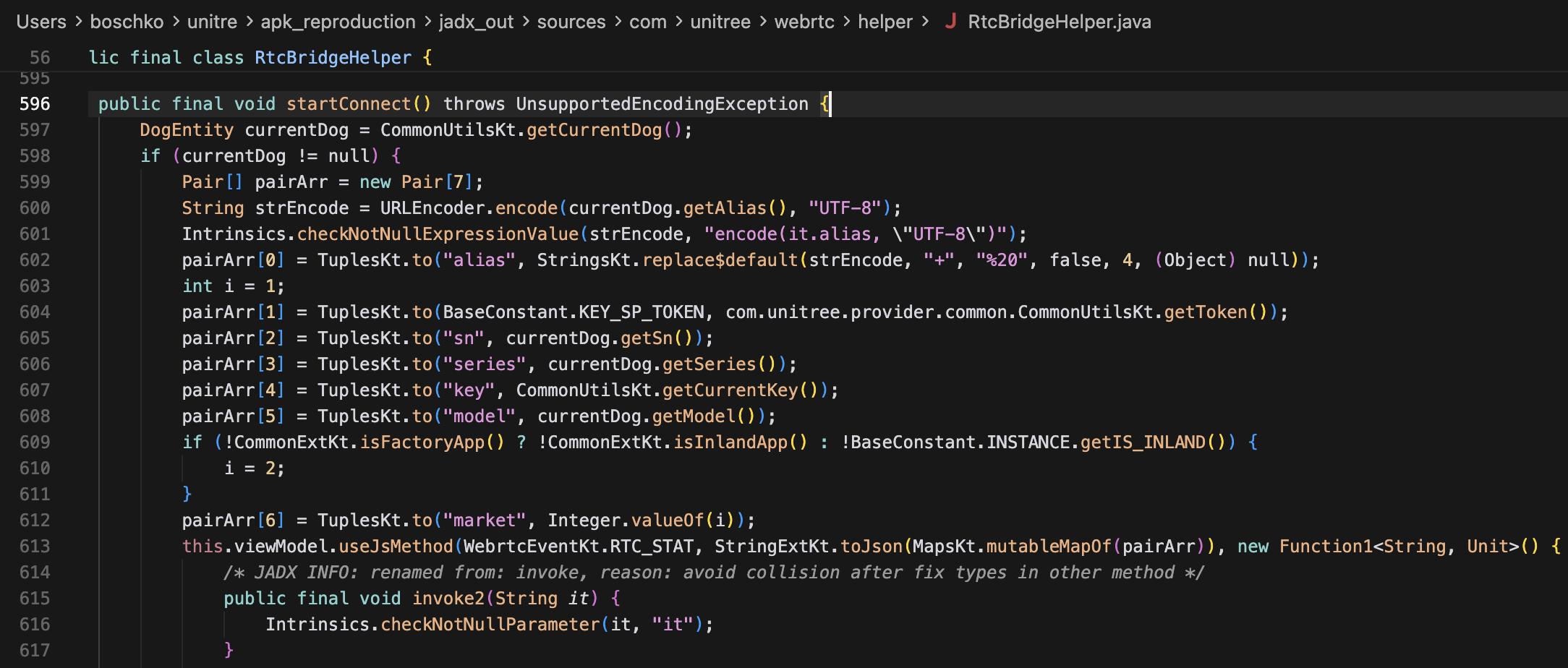The height and width of the screenshot is (668, 1568).
Task: Open the boschko breadcrumb segment
Action: pyautogui.click(x=127, y=22)
